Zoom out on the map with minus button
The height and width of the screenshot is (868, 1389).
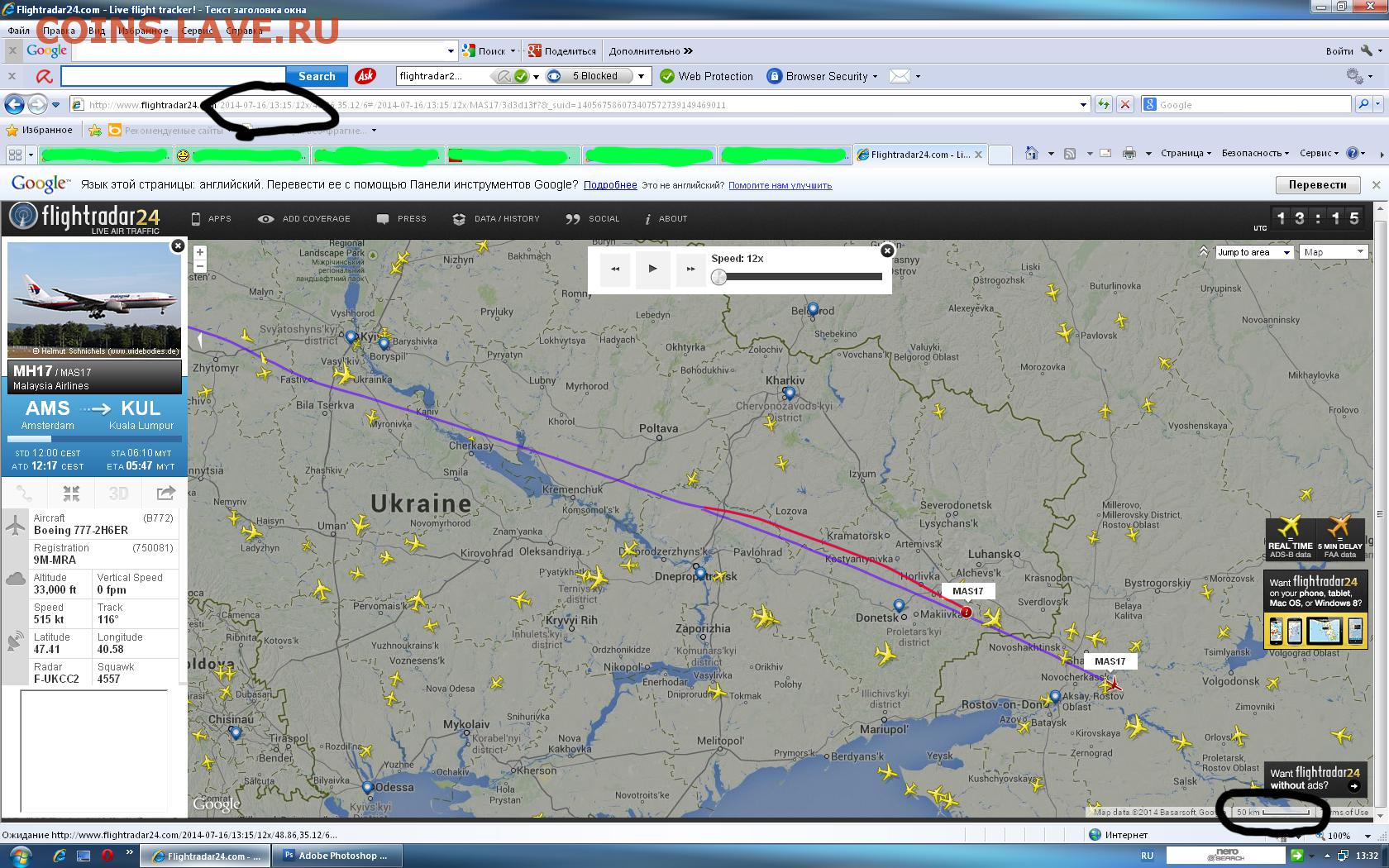pos(200,266)
